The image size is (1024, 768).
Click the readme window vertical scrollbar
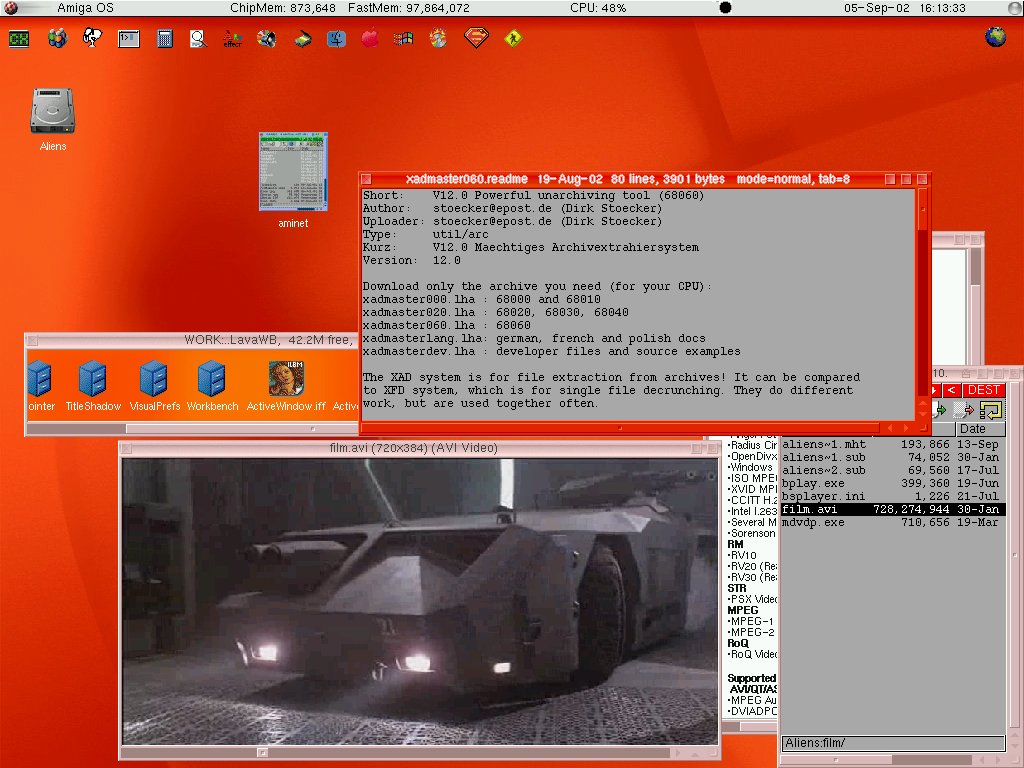[922, 300]
